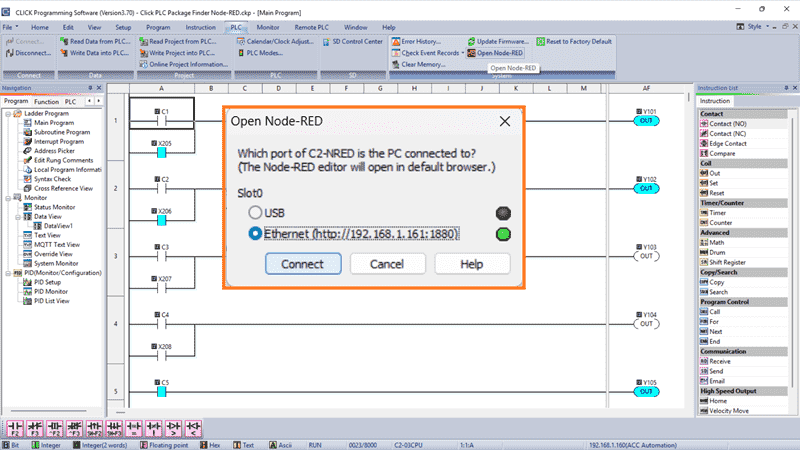
Task: Collapse the Ladder Program tree node
Action: [7, 113]
